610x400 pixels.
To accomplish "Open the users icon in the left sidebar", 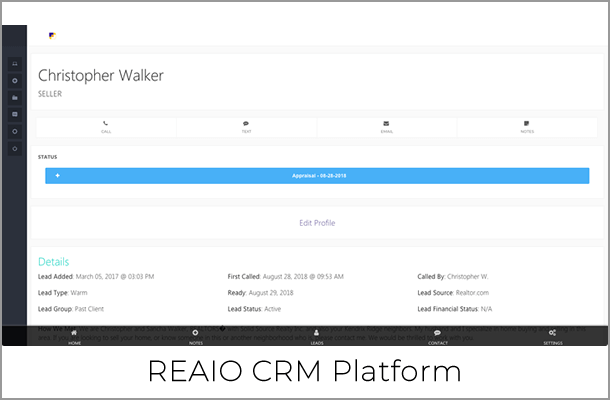I will tap(15, 64).
